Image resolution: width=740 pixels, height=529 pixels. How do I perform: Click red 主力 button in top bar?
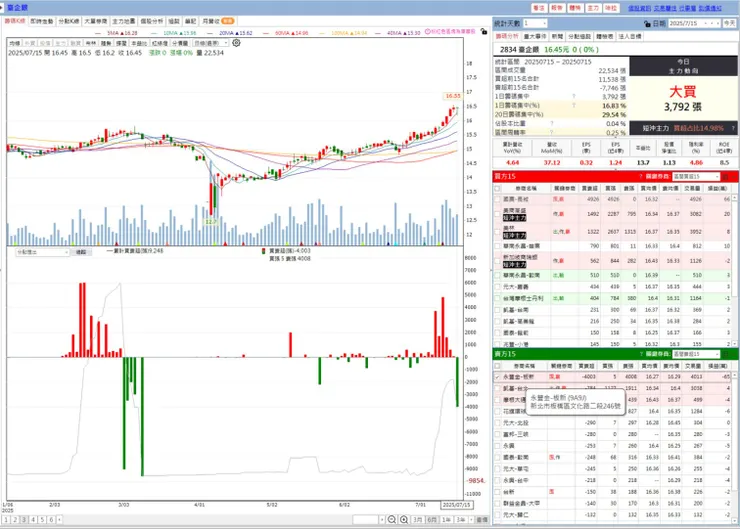tap(593, 8)
